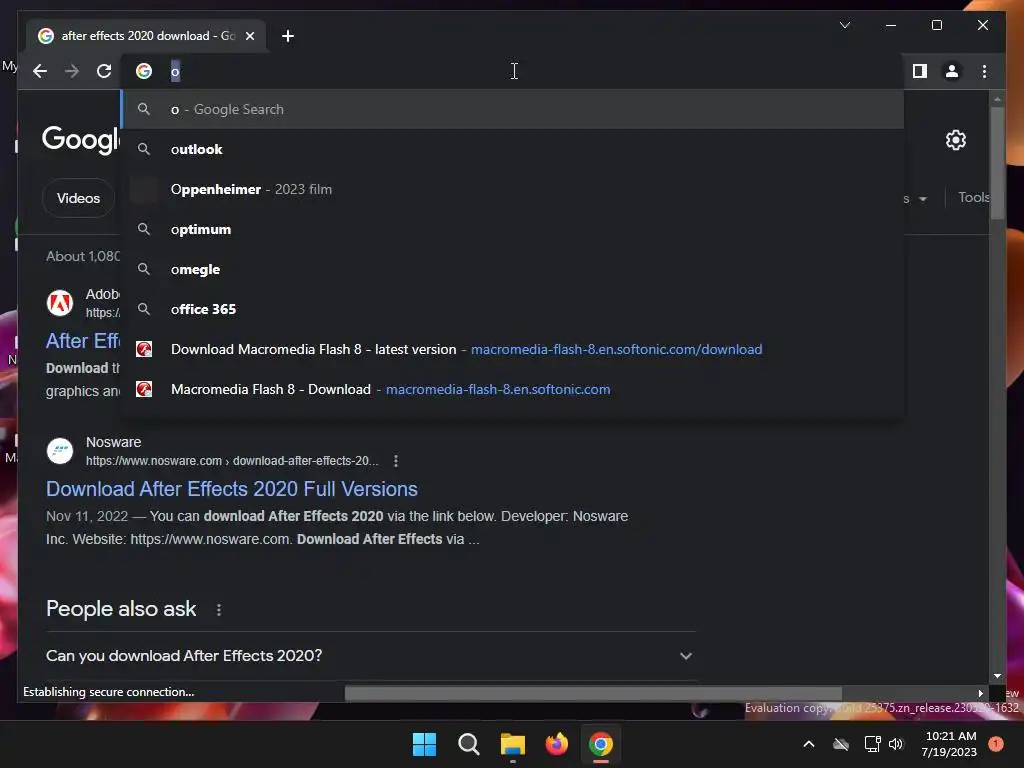Viewport: 1024px width, 768px height.
Task: Expand 'Can you download After Effects 2020?' question
Action: 370,656
